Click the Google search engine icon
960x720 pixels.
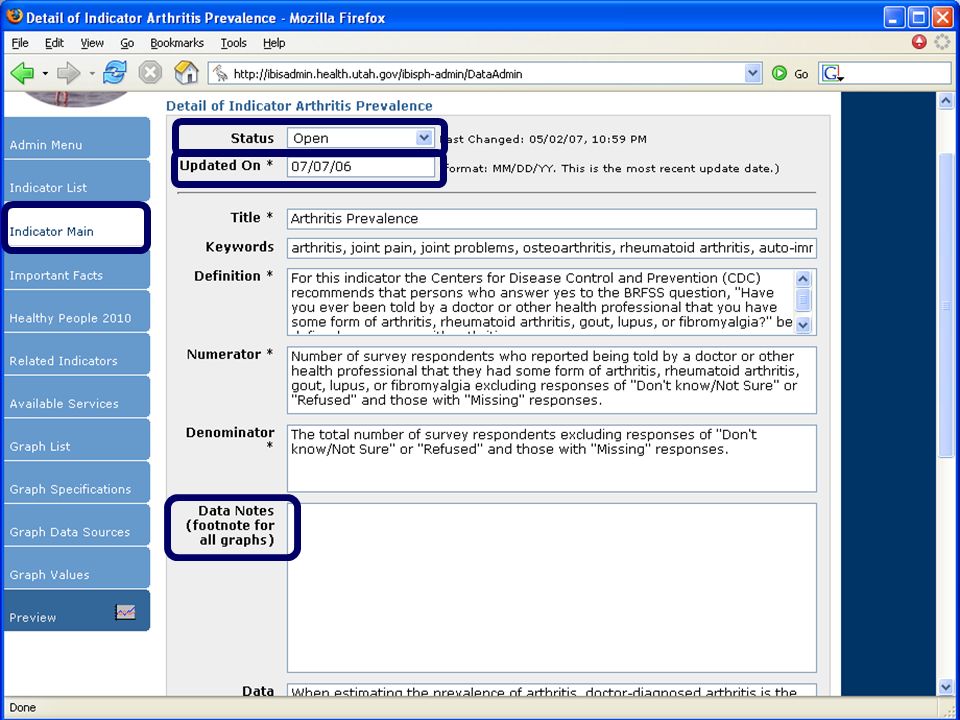point(832,74)
